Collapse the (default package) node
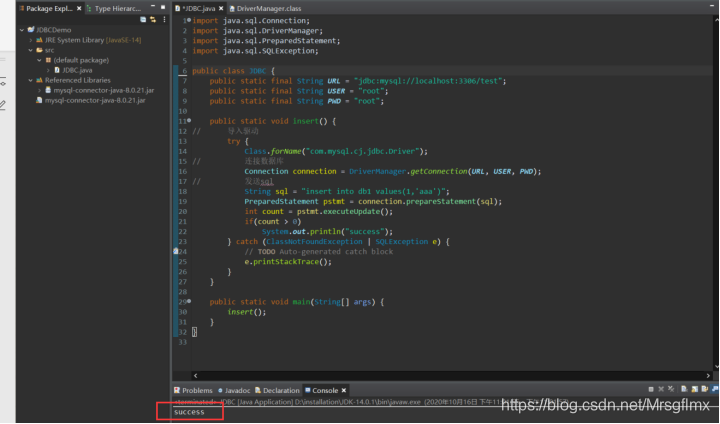The image size is (720, 424). 39,60
